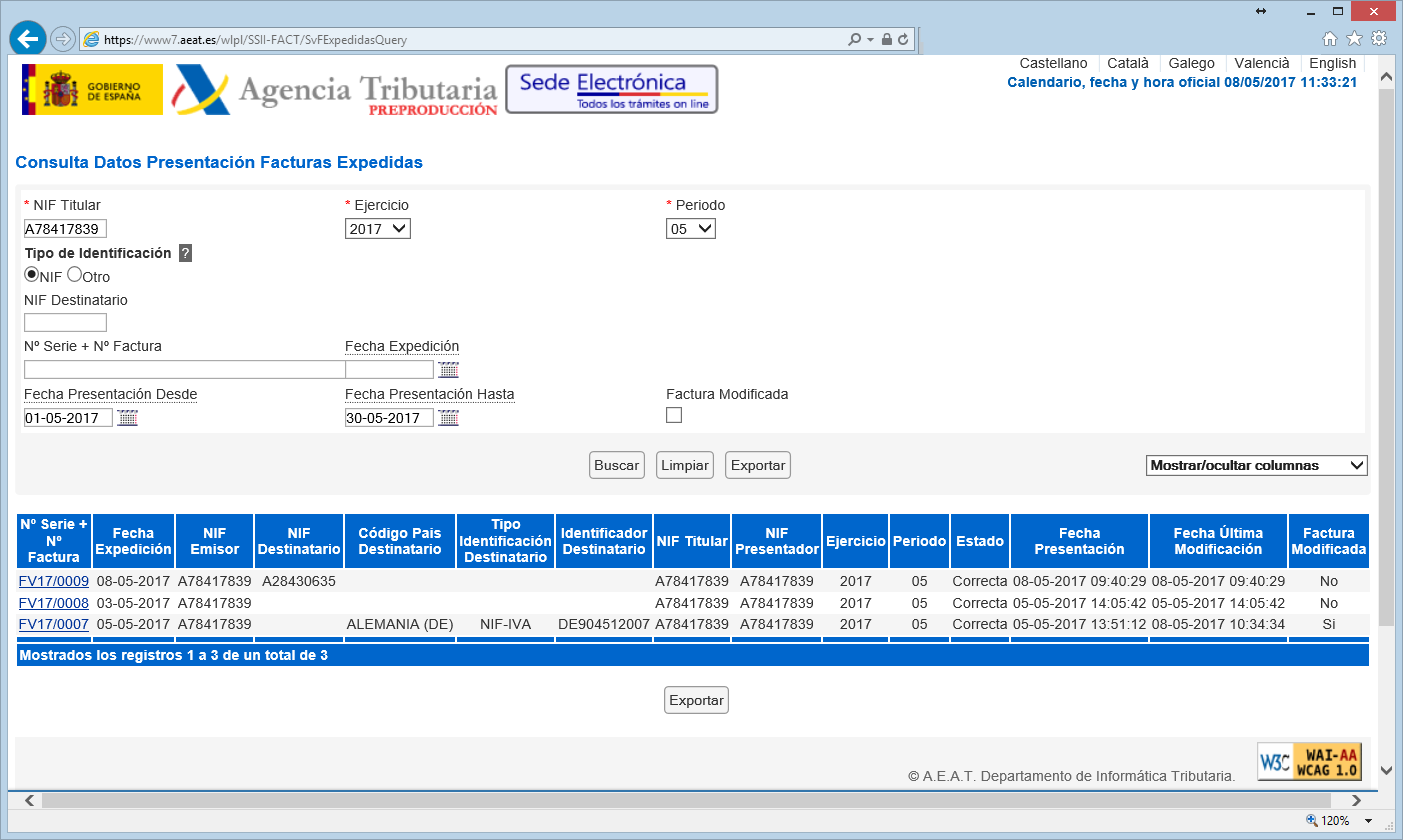Open invoice link FV17/0008
This screenshot has height=840, width=1403.
tap(54, 603)
